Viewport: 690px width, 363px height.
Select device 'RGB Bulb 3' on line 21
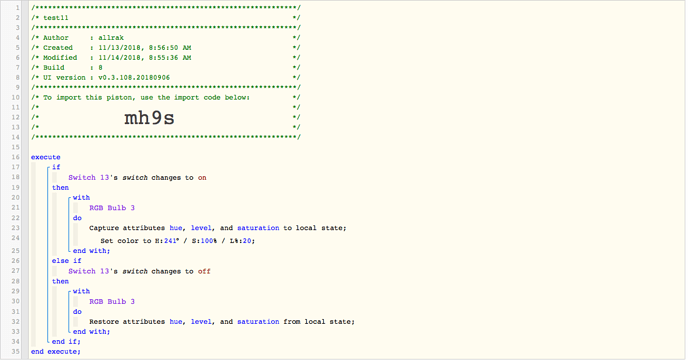[112, 208]
